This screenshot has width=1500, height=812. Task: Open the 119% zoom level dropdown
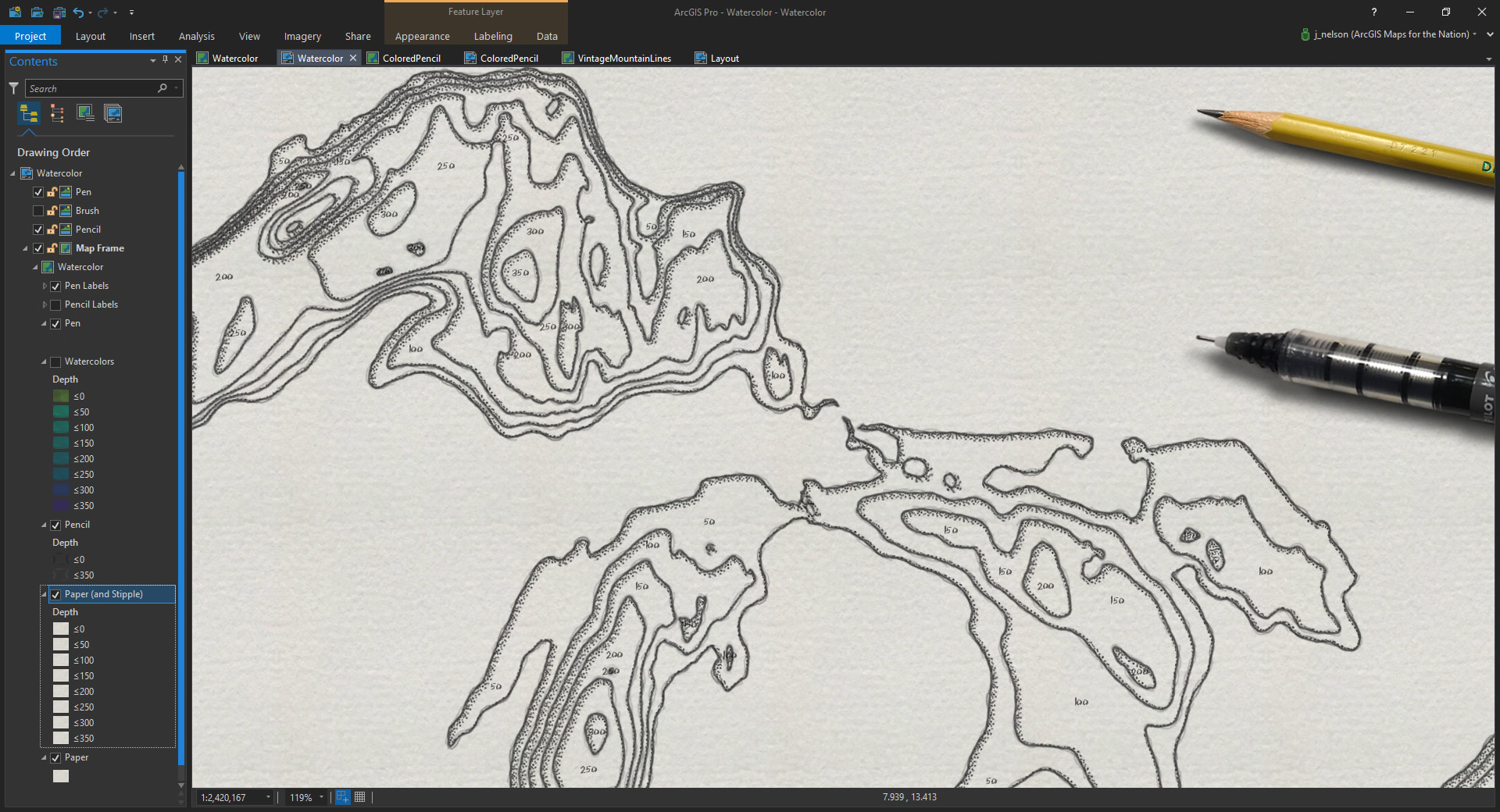pyautogui.click(x=321, y=797)
